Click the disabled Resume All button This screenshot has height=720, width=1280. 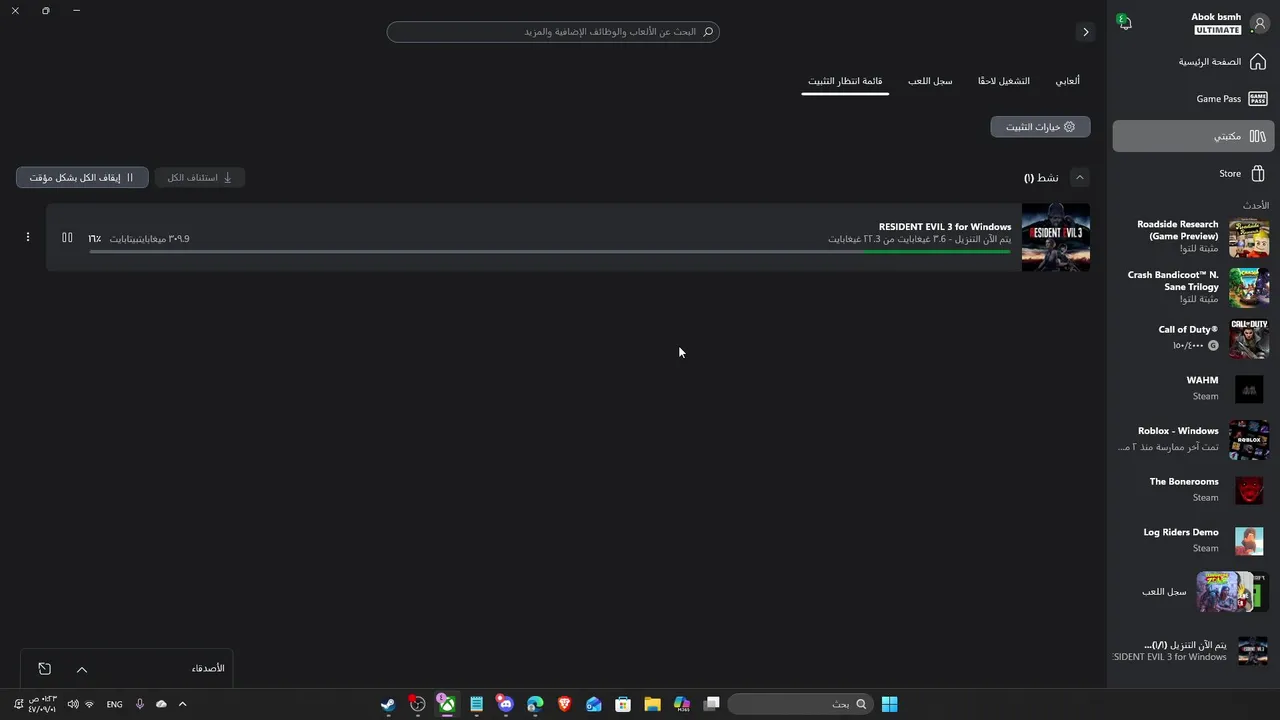tap(200, 177)
